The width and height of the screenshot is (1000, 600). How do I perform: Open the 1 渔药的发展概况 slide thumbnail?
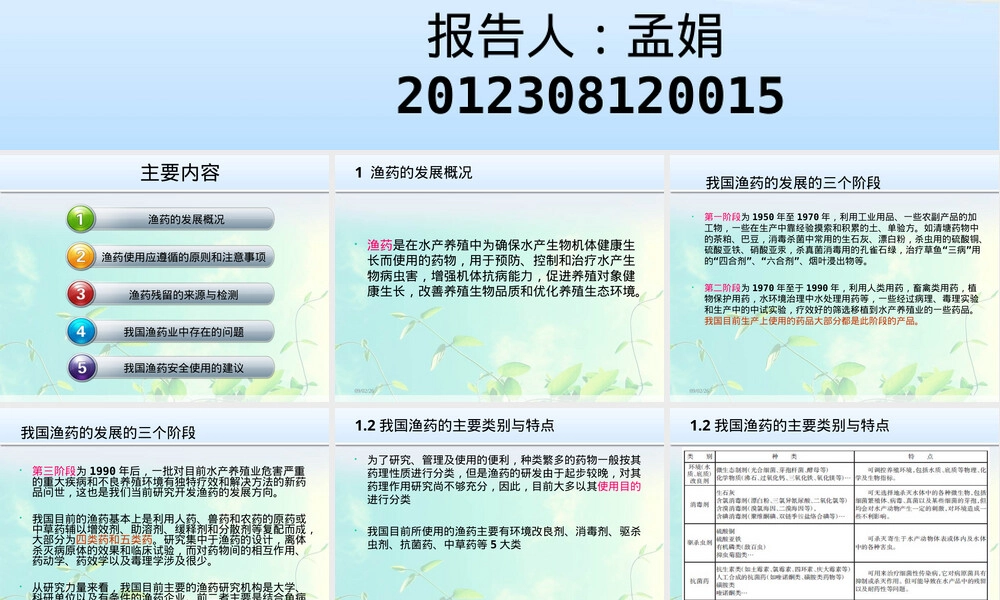pos(499,277)
